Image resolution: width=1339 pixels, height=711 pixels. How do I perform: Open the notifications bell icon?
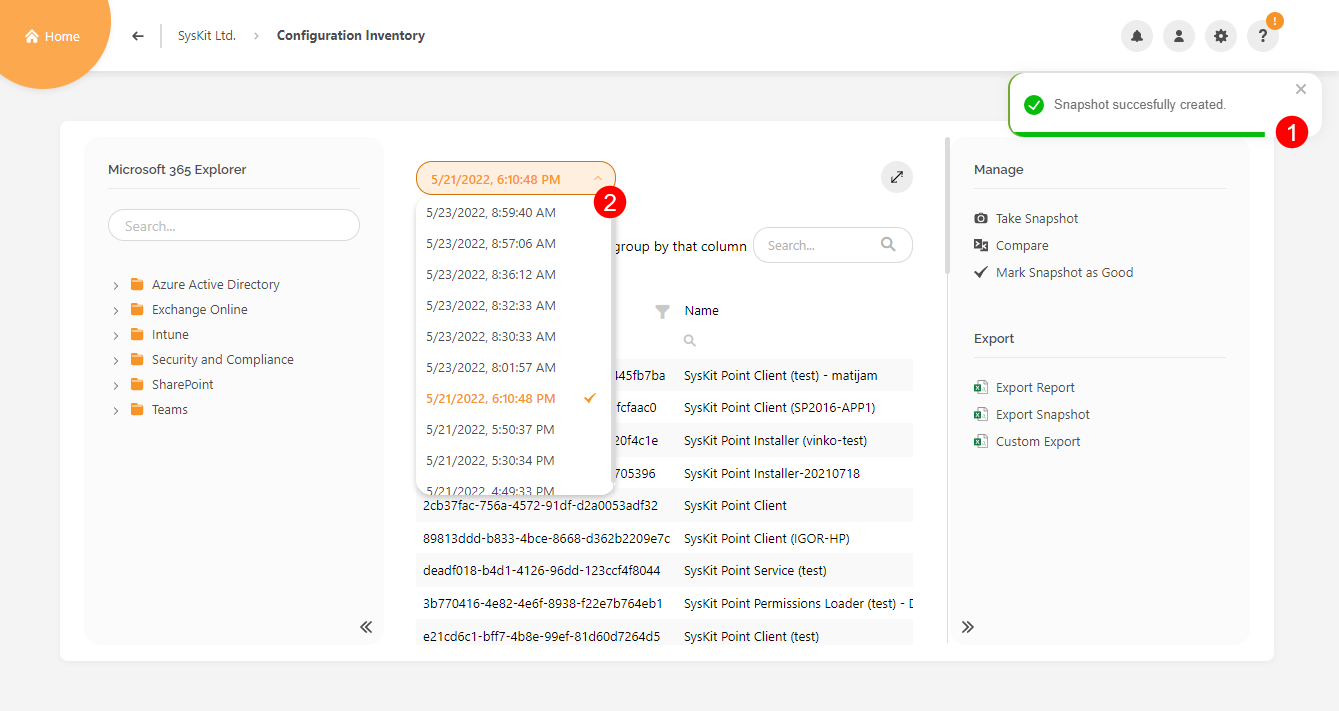[x=1137, y=36]
